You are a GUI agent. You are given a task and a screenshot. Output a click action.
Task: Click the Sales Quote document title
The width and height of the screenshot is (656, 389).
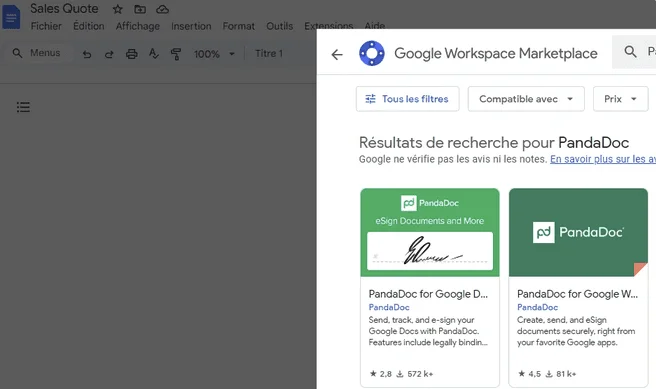pyautogui.click(x=64, y=9)
